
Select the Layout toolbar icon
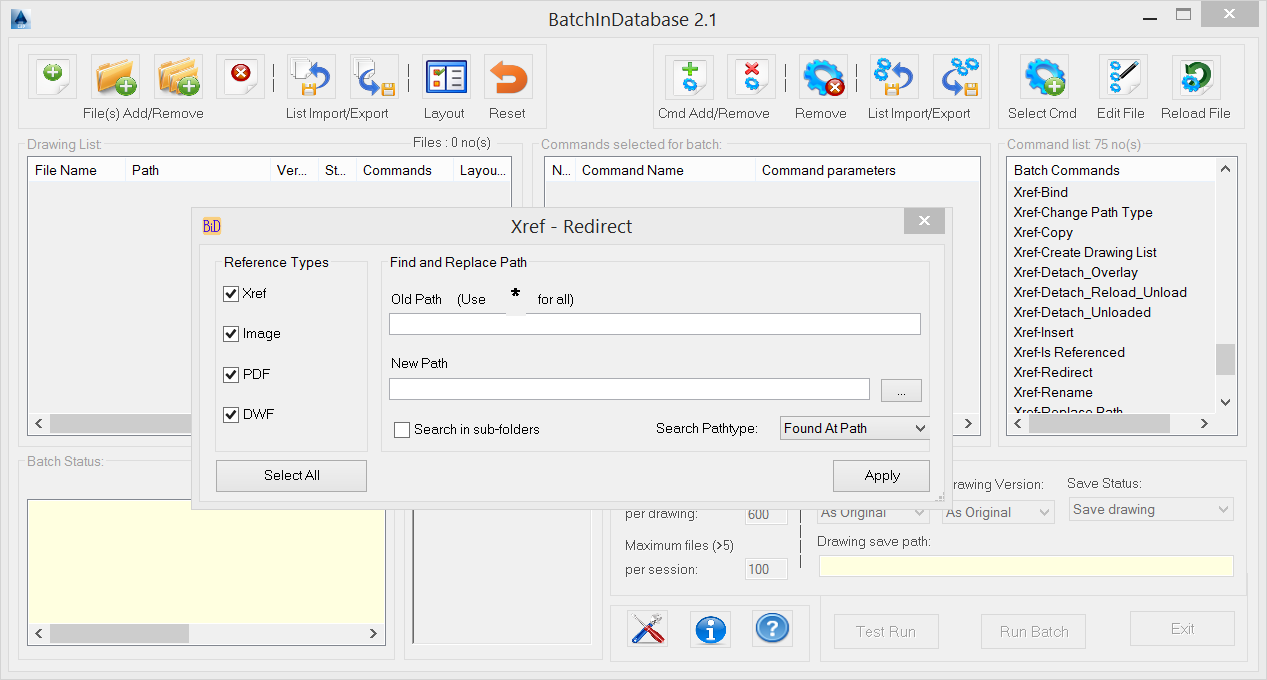point(444,76)
